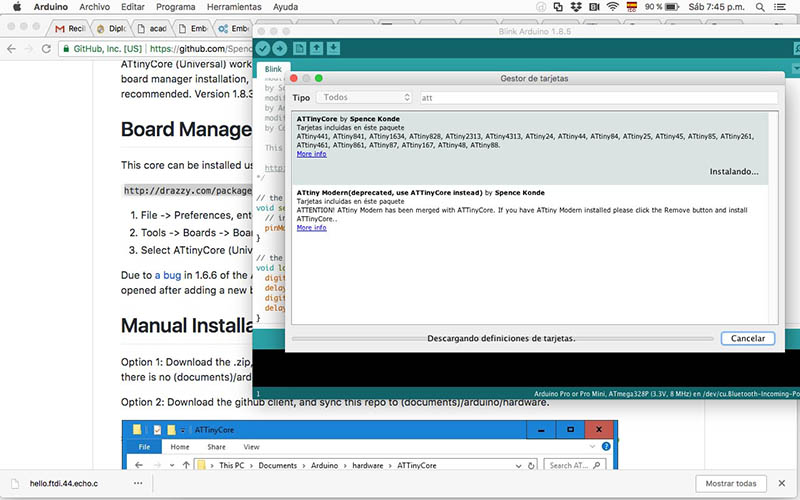Select the ATtiny Modern deprecated package entry

pos(530,212)
